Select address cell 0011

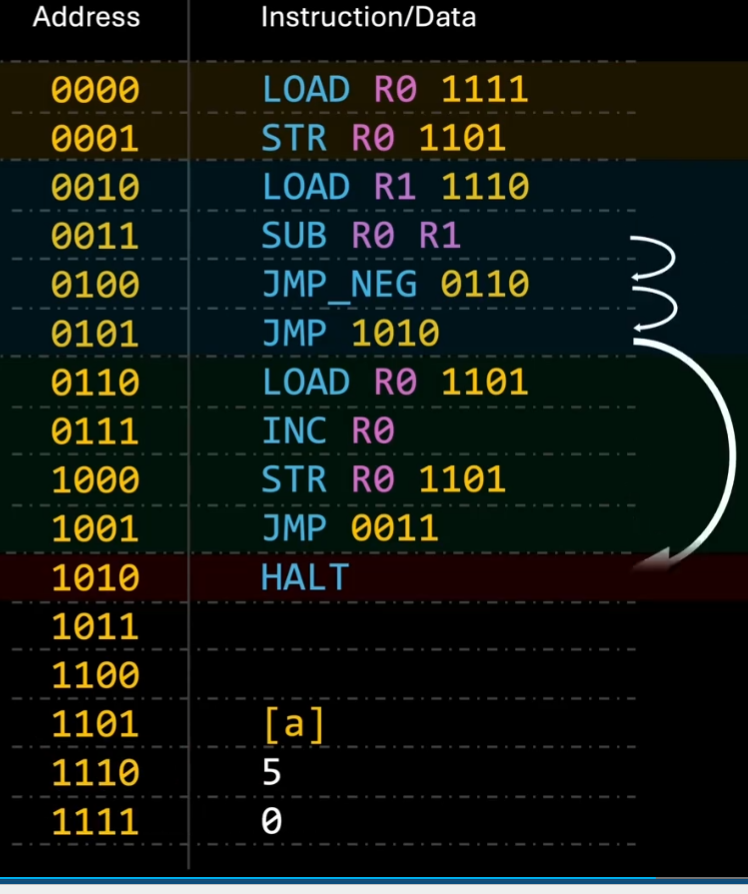95,236
